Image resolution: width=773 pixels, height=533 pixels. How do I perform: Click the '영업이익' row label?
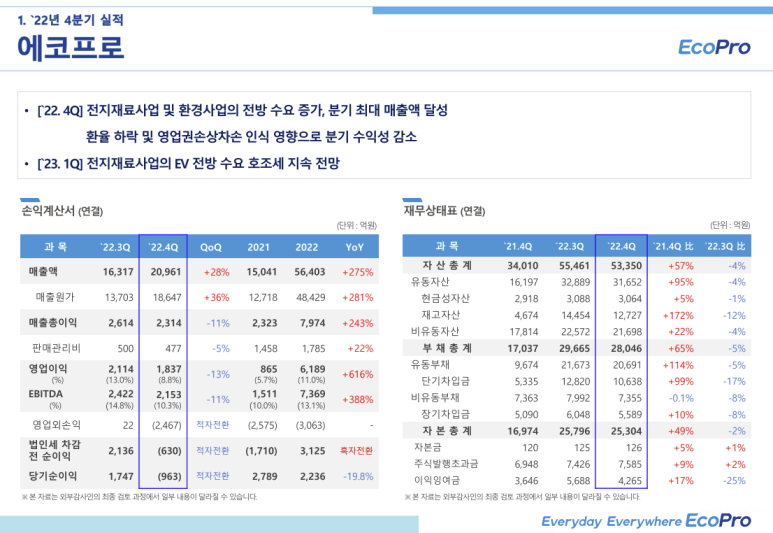tap(48, 369)
